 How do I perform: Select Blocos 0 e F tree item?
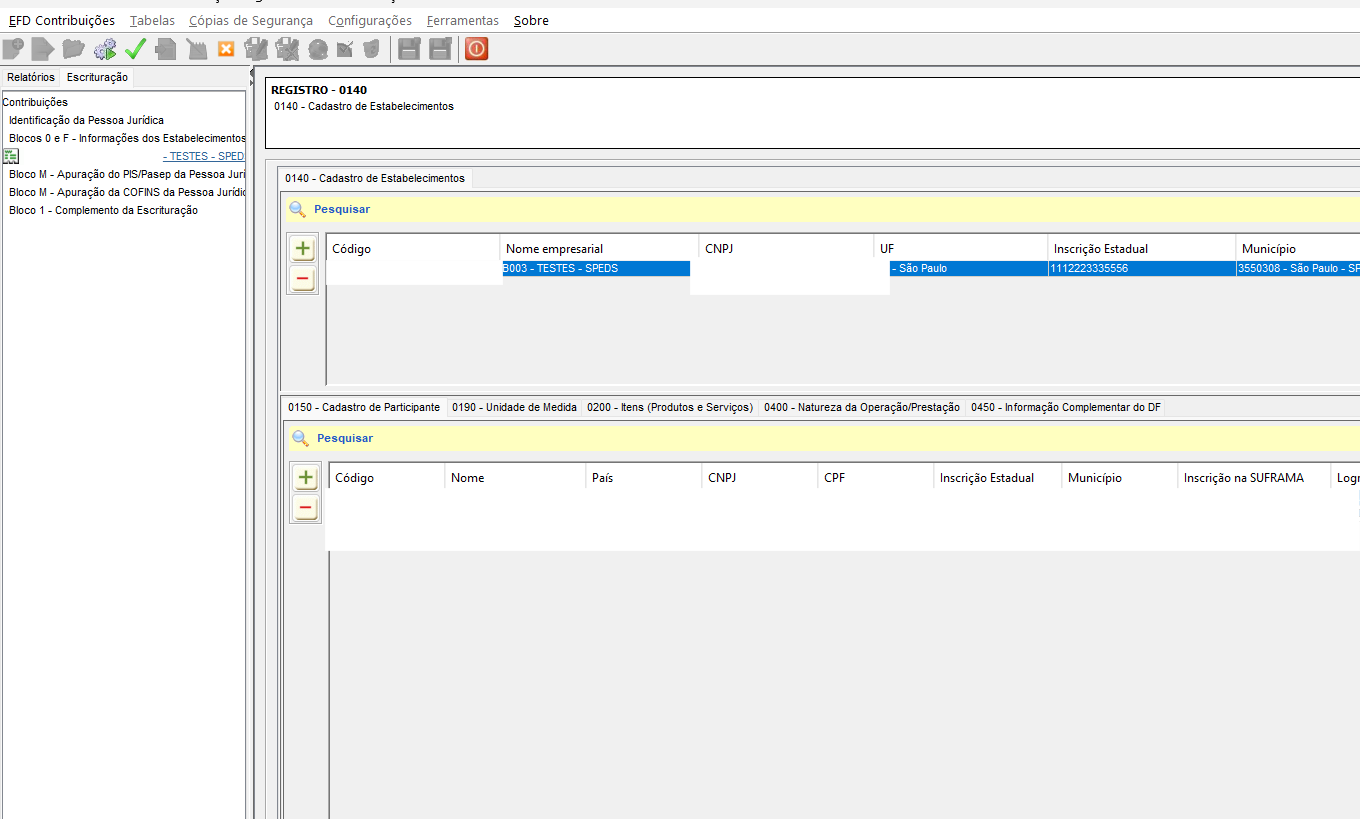[x=127, y=138]
